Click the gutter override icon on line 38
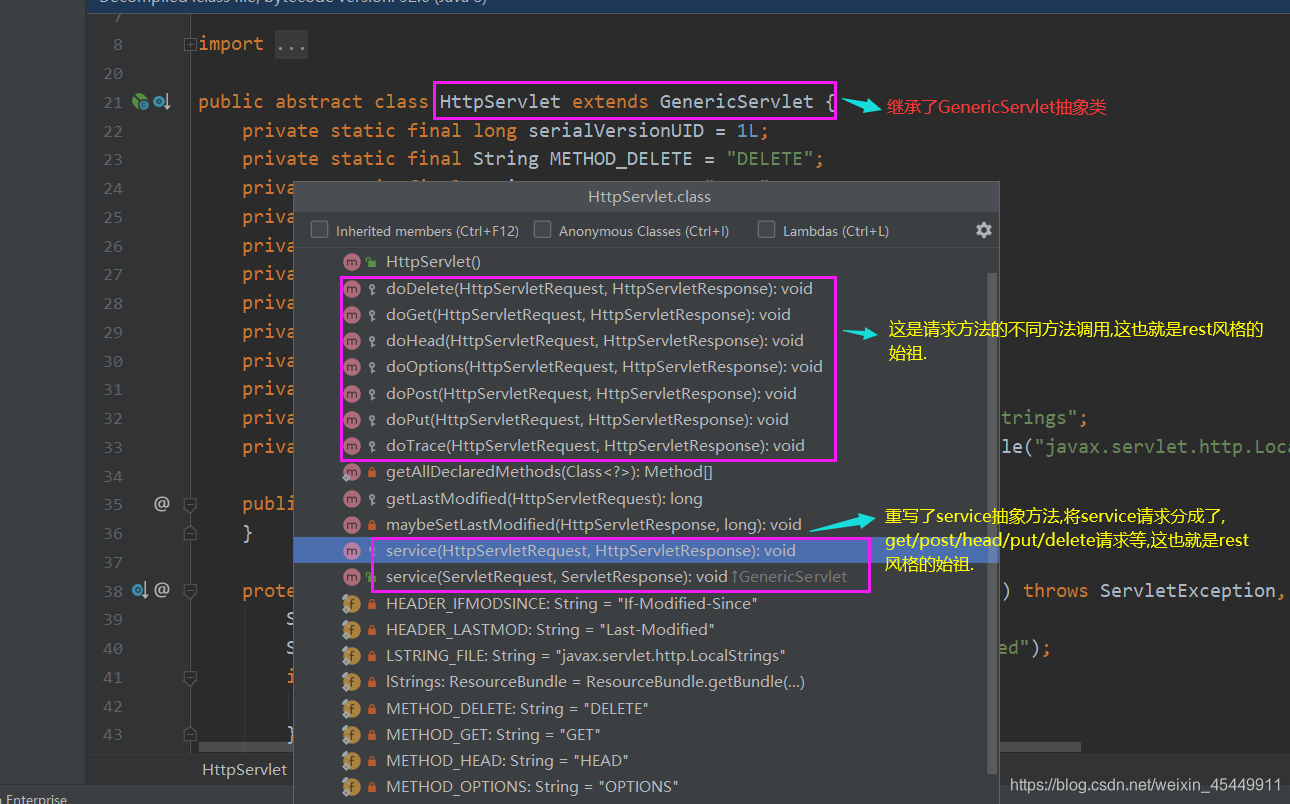This screenshot has width=1290, height=804. (139, 590)
